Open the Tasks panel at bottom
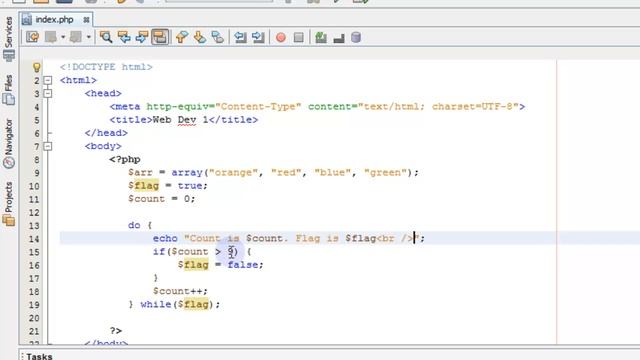 pos(39,356)
